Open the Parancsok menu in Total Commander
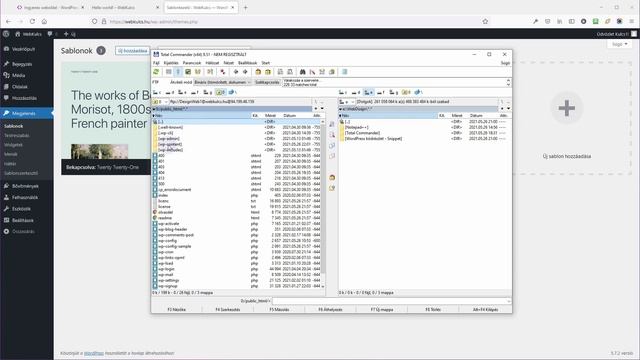The image size is (640, 360). coord(192,63)
